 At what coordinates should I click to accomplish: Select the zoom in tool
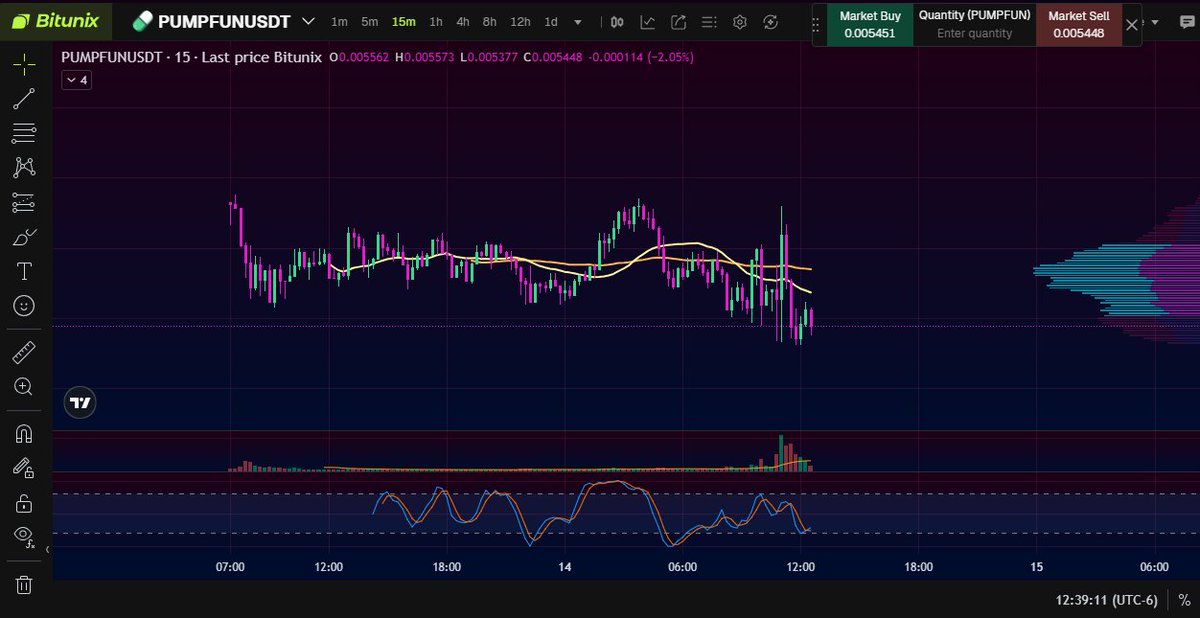tap(25, 386)
